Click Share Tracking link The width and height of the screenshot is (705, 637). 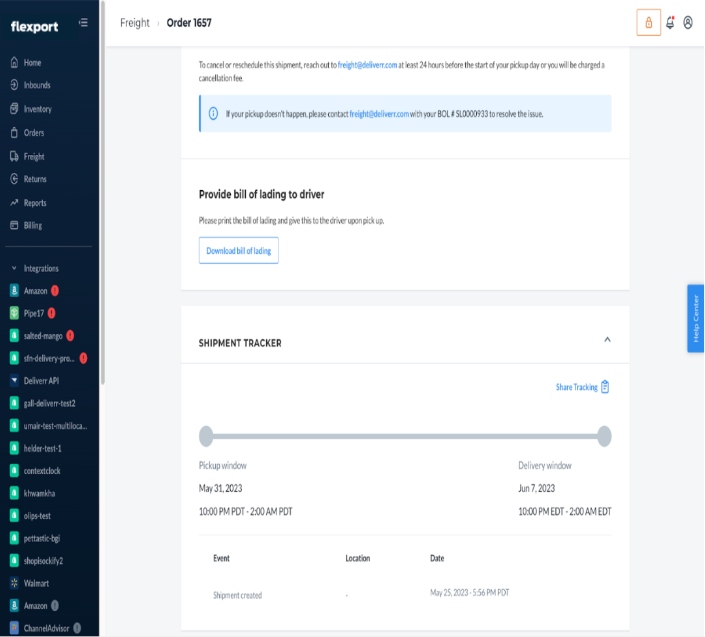[x=576, y=387]
